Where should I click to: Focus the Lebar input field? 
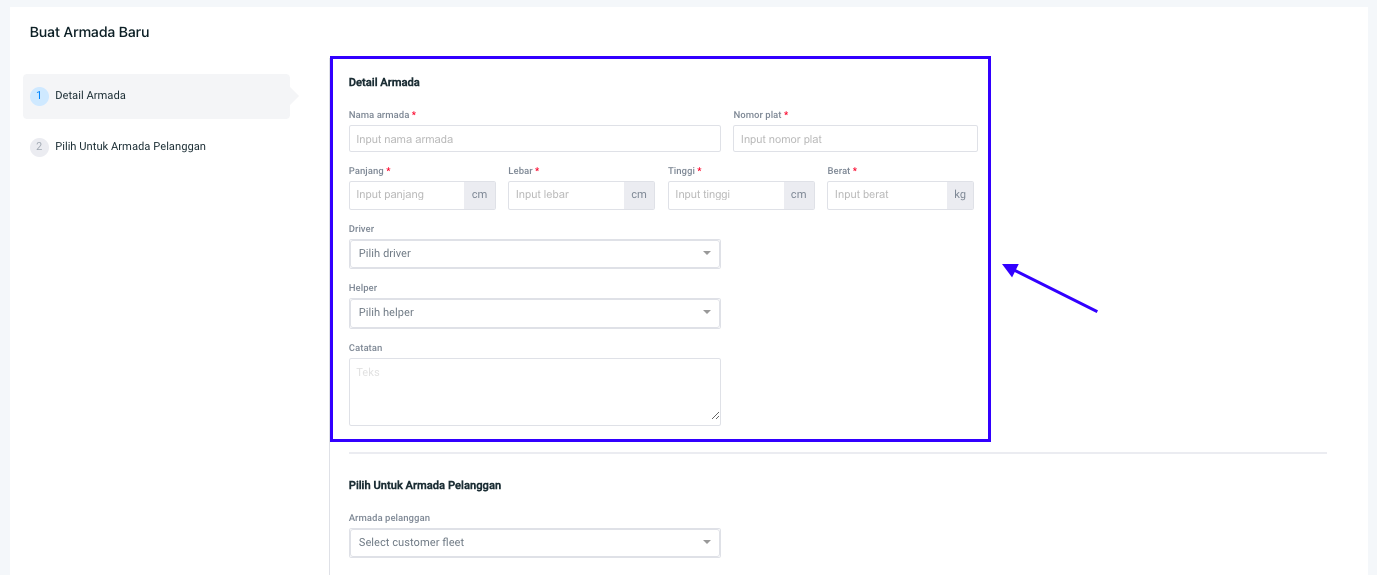(x=565, y=195)
